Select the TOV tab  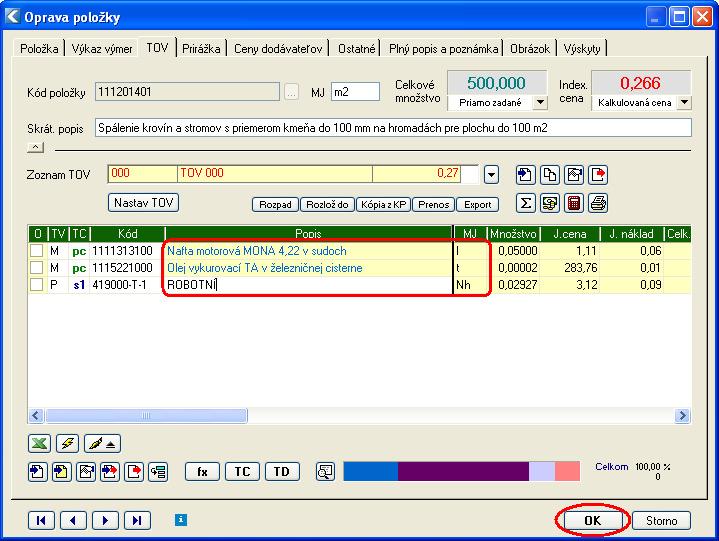(x=157, y=47)
